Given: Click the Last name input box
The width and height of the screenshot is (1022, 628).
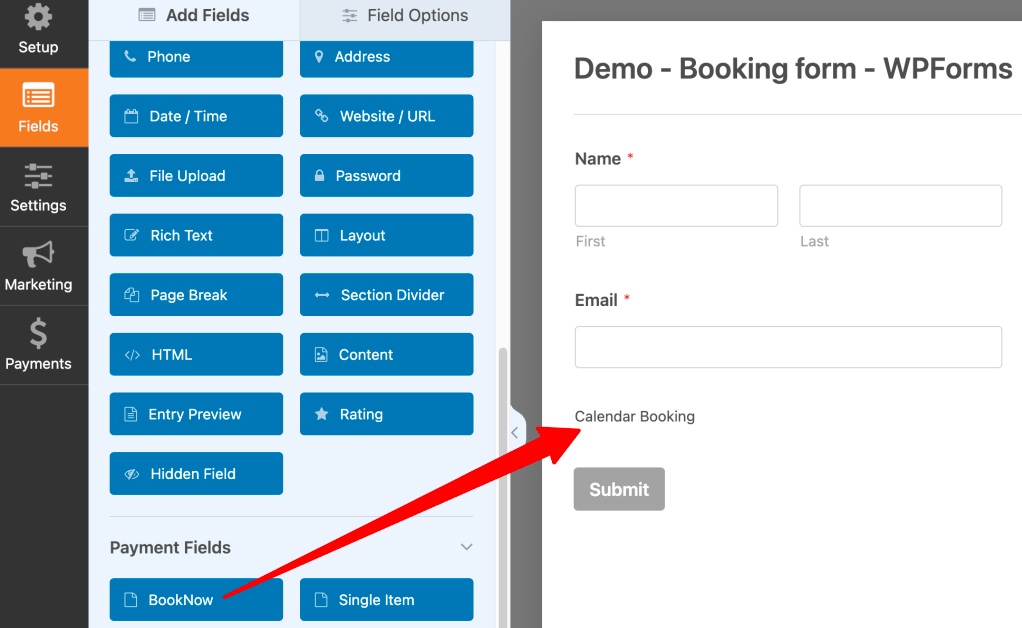Looking at the screenshot, I should pyautogui.click(x=900, y=206).
